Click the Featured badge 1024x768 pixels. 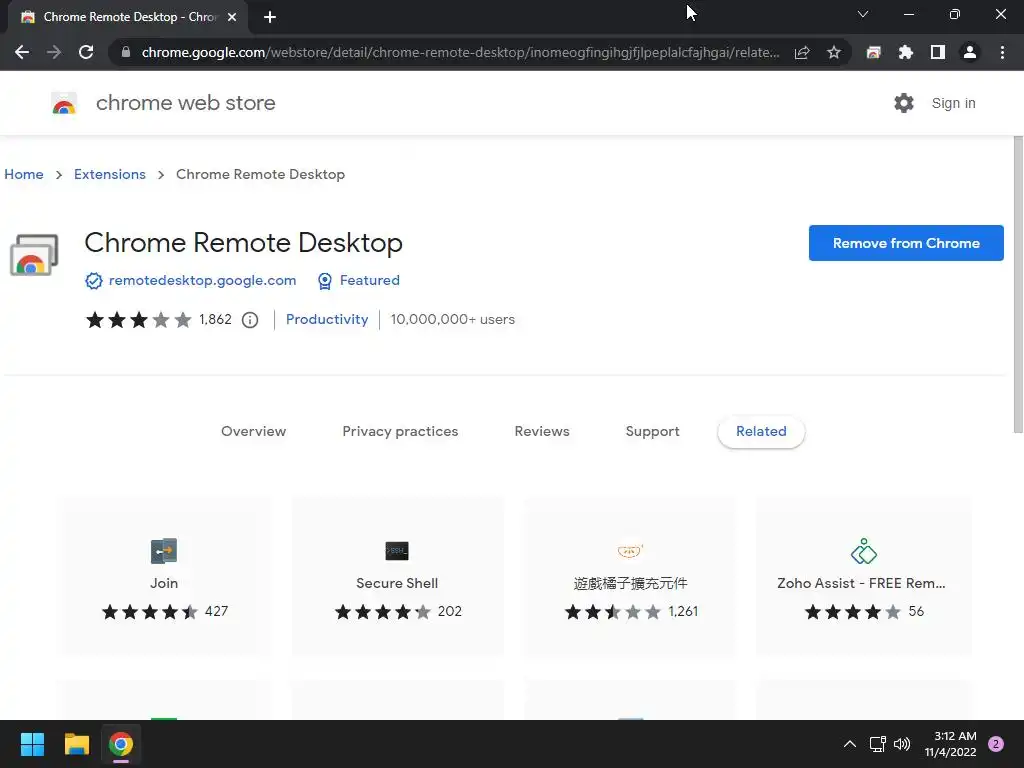pyautogui.click(x=359, y=280)
